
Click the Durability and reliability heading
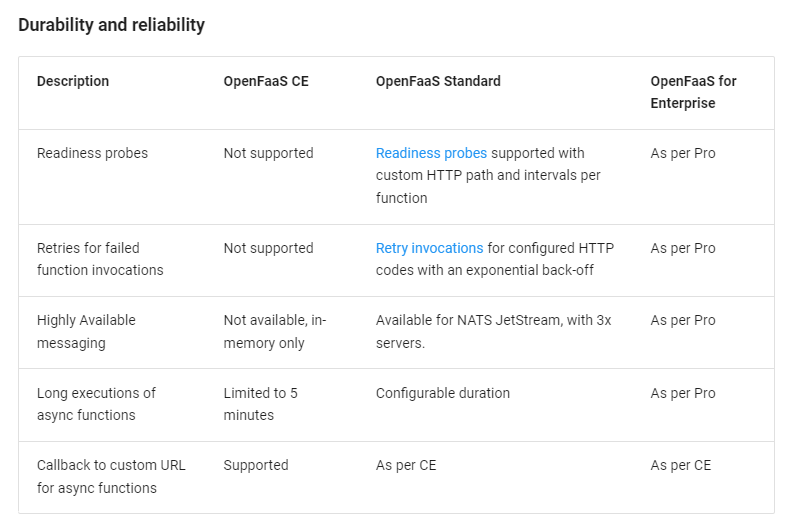pyautogui.click(x=112, y=25)
